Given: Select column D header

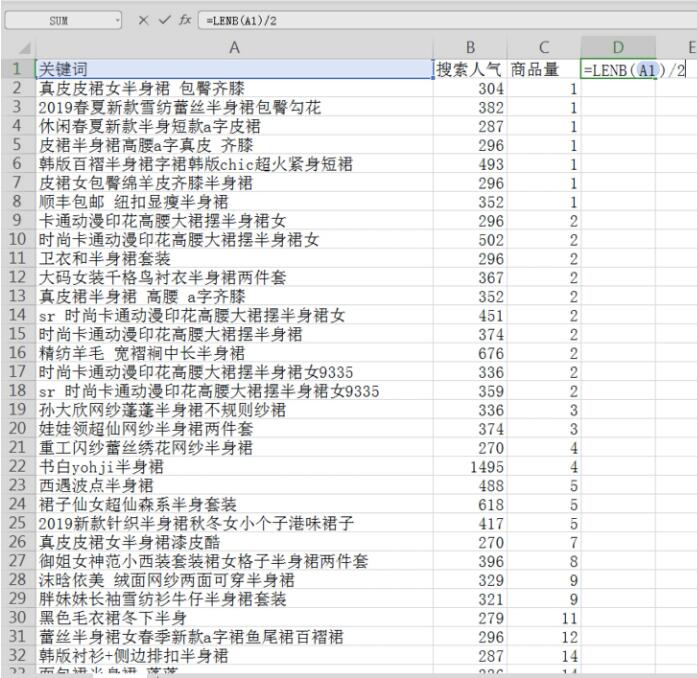Looking at the screenshot, I should tap(618, 48).
